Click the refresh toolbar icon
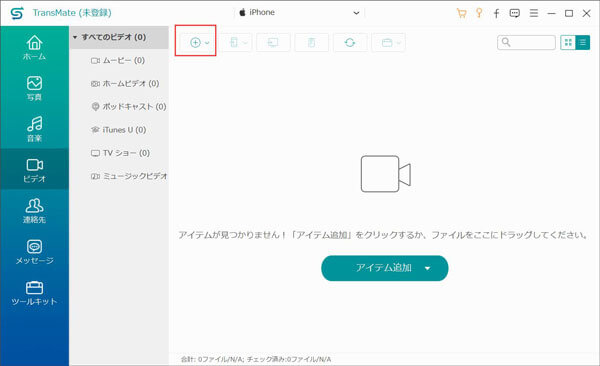 click(350, 42)
